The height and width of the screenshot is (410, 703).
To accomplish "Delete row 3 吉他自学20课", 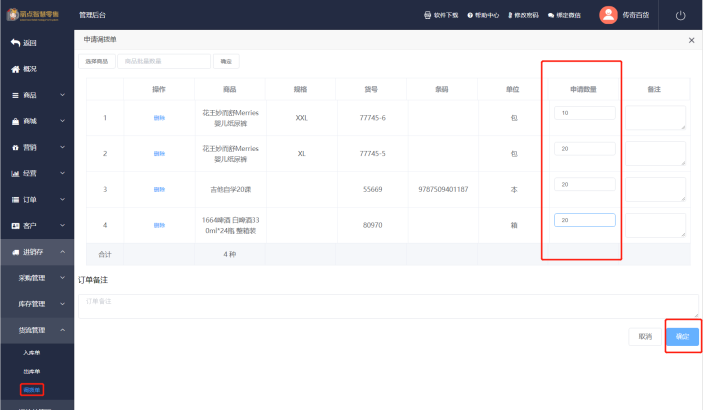I will [x=159, y=190].
